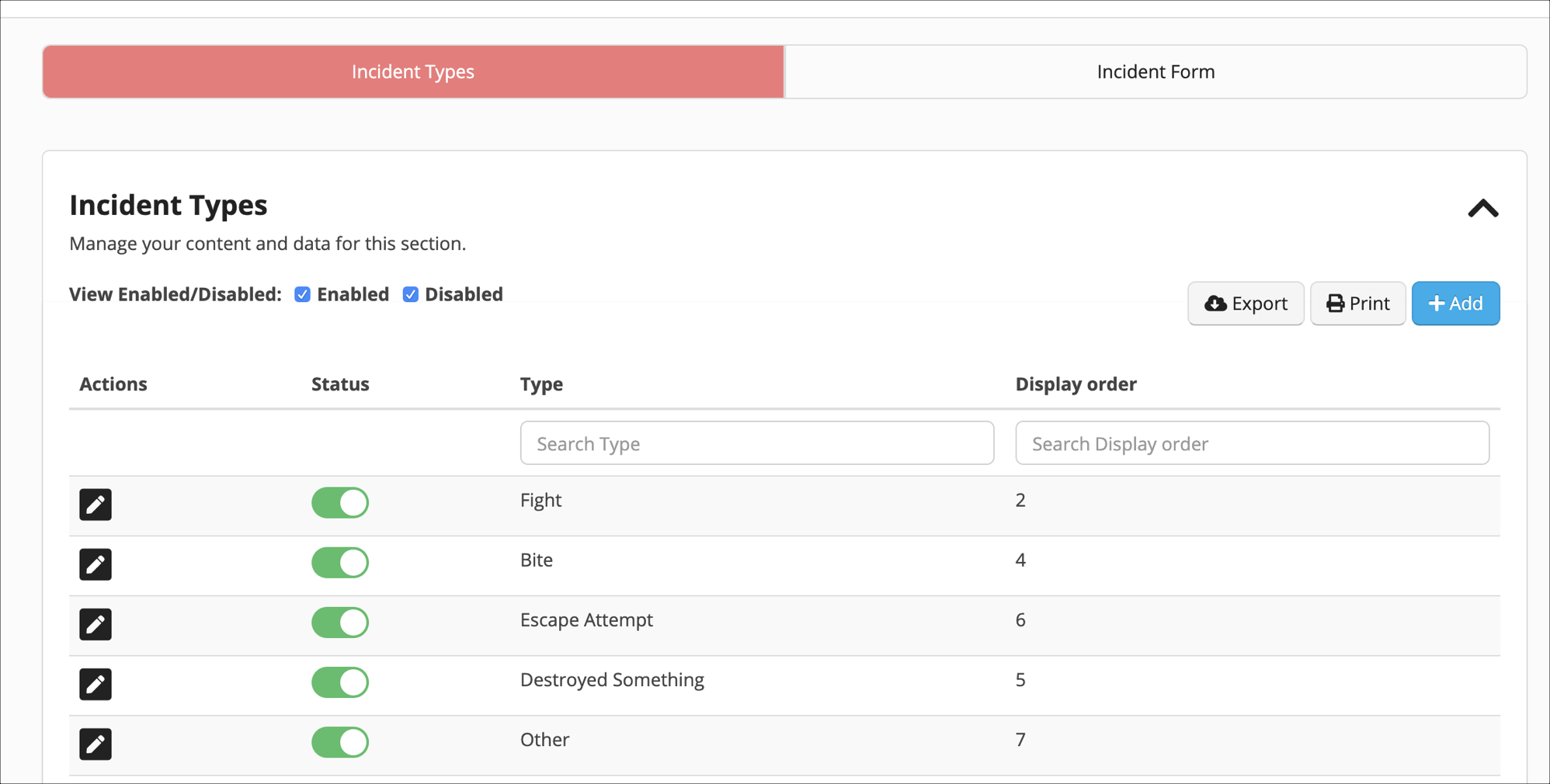Edit the Escape Attempt incident type
The image size is (1550, 784).
95,624
